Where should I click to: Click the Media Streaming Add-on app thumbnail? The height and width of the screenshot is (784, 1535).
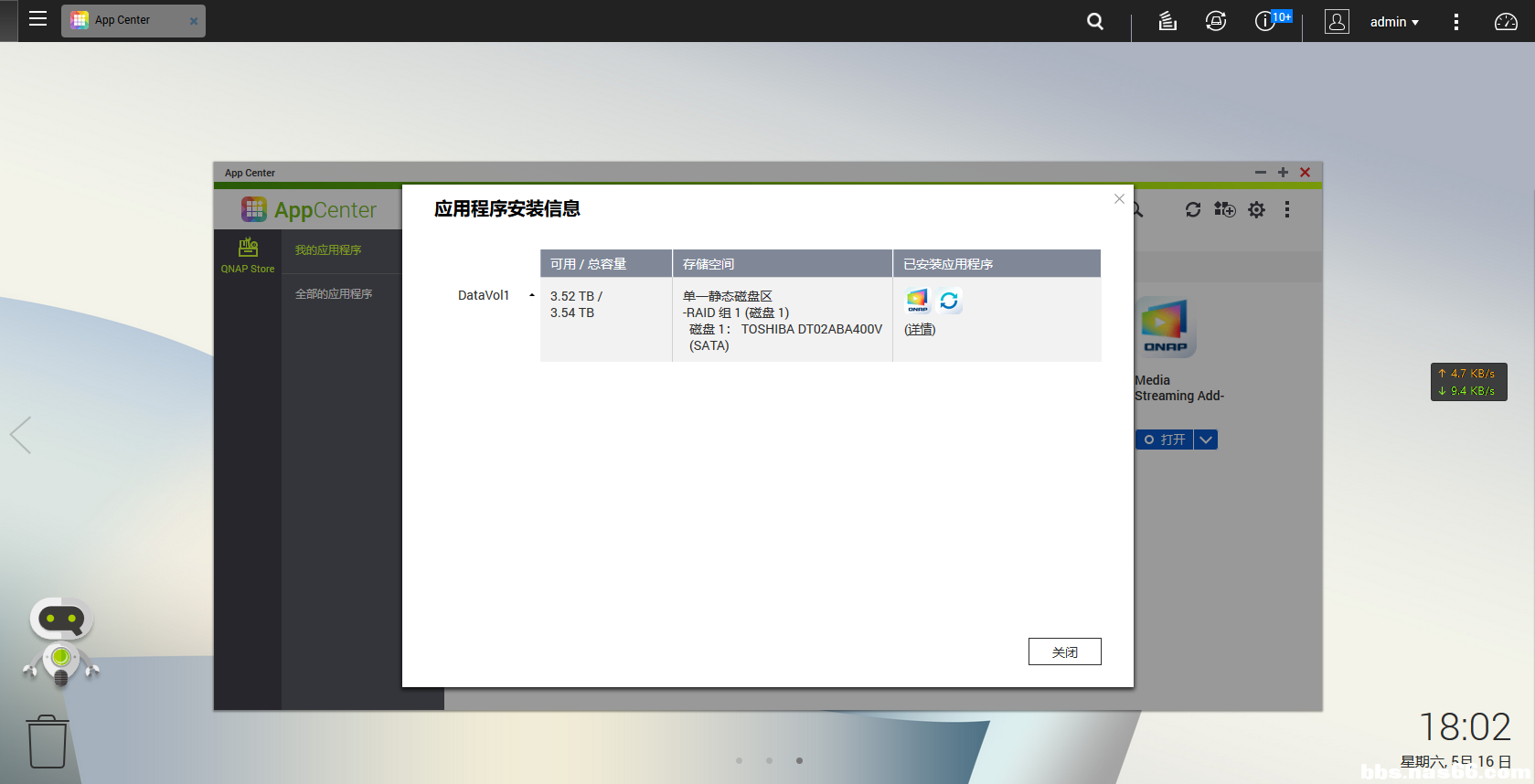point(1166,327)
